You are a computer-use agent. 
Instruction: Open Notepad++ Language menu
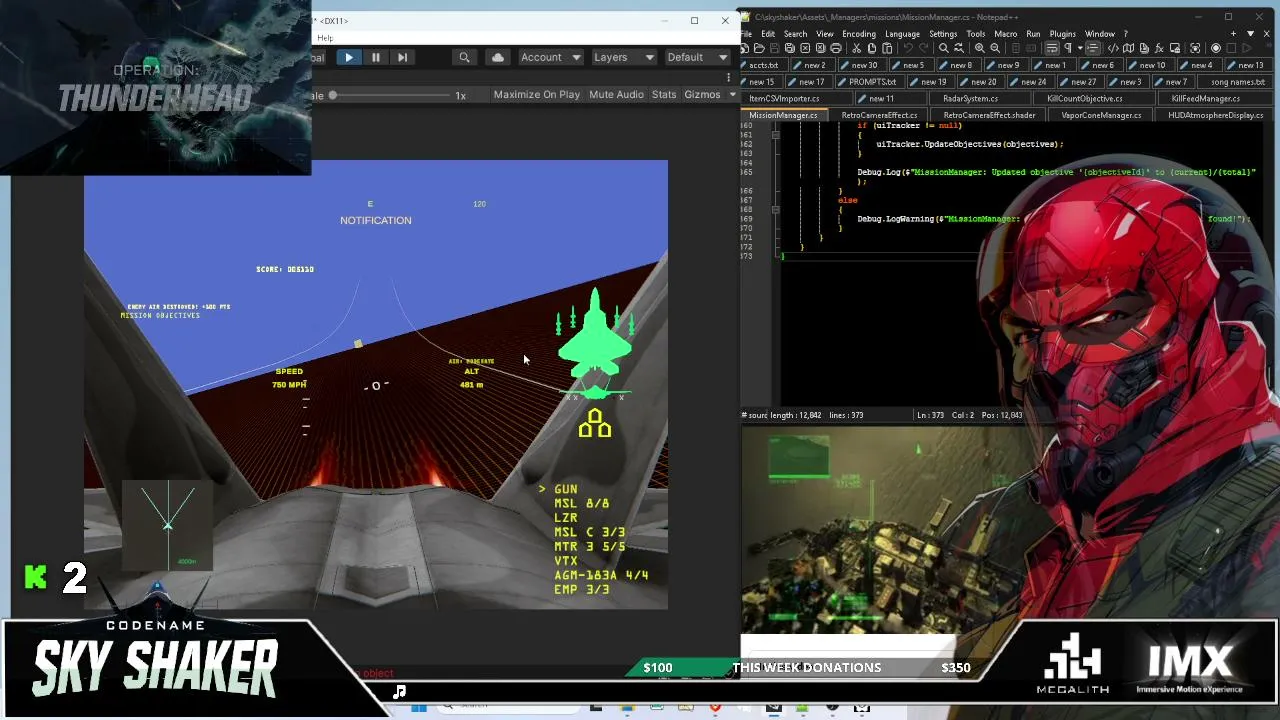point(902,34)
